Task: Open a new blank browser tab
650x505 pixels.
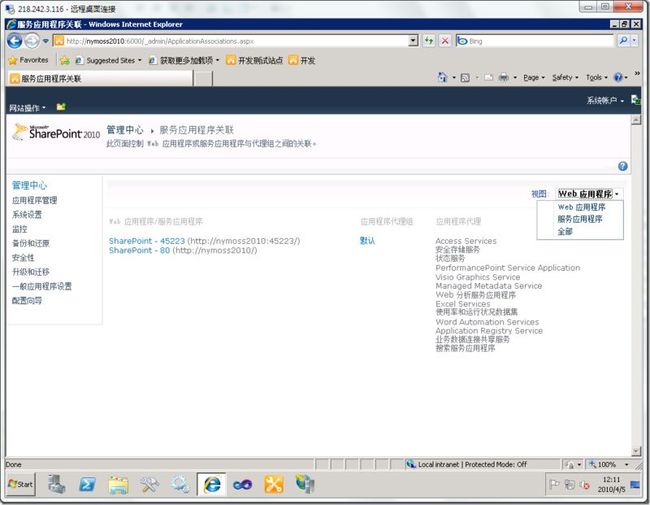Action: click(203, 78)
